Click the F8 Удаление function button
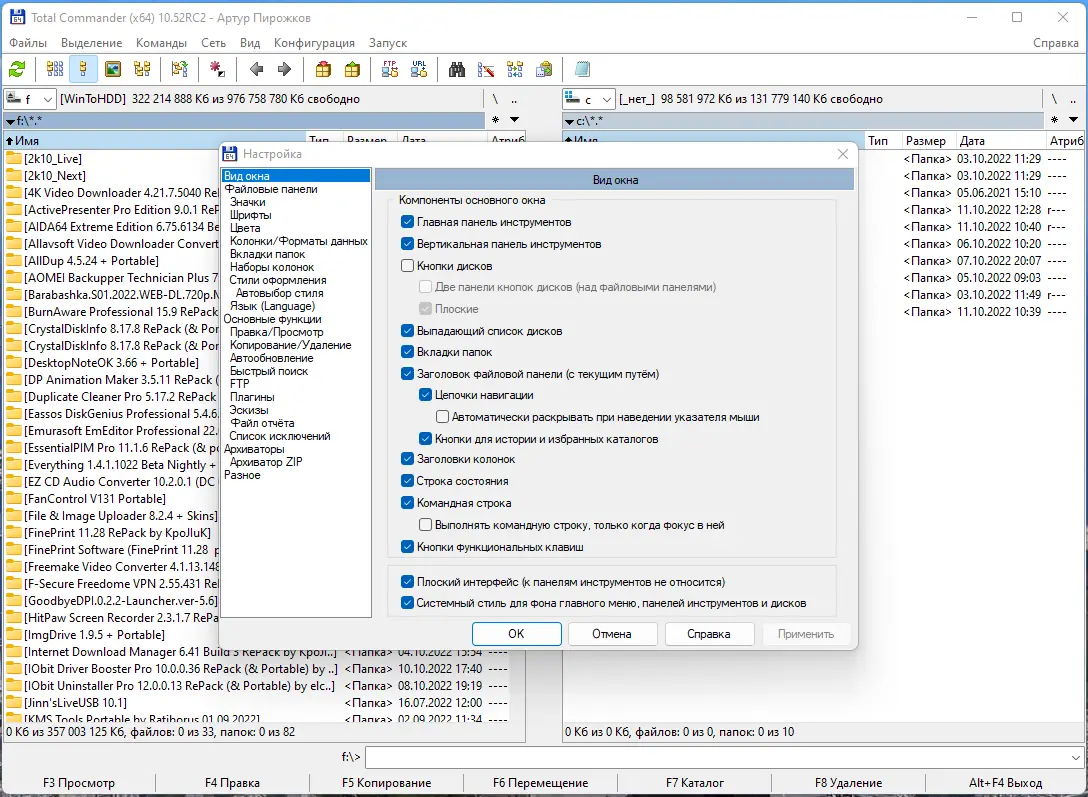Viewport: 1088px width, 797px height. (x=849, y=782)
